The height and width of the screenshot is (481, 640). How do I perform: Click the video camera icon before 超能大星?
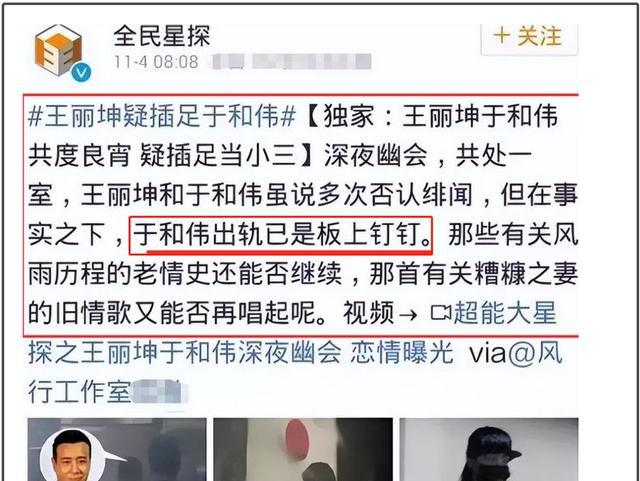[441, 313]
